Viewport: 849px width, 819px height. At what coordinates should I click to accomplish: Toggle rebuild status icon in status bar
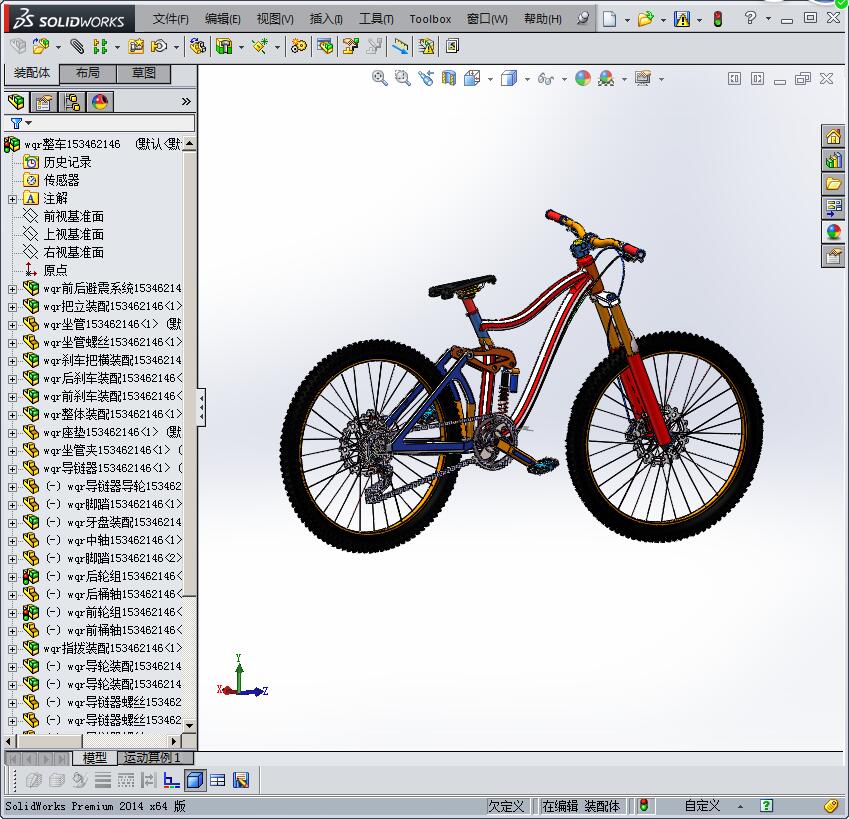pos(644,805)
